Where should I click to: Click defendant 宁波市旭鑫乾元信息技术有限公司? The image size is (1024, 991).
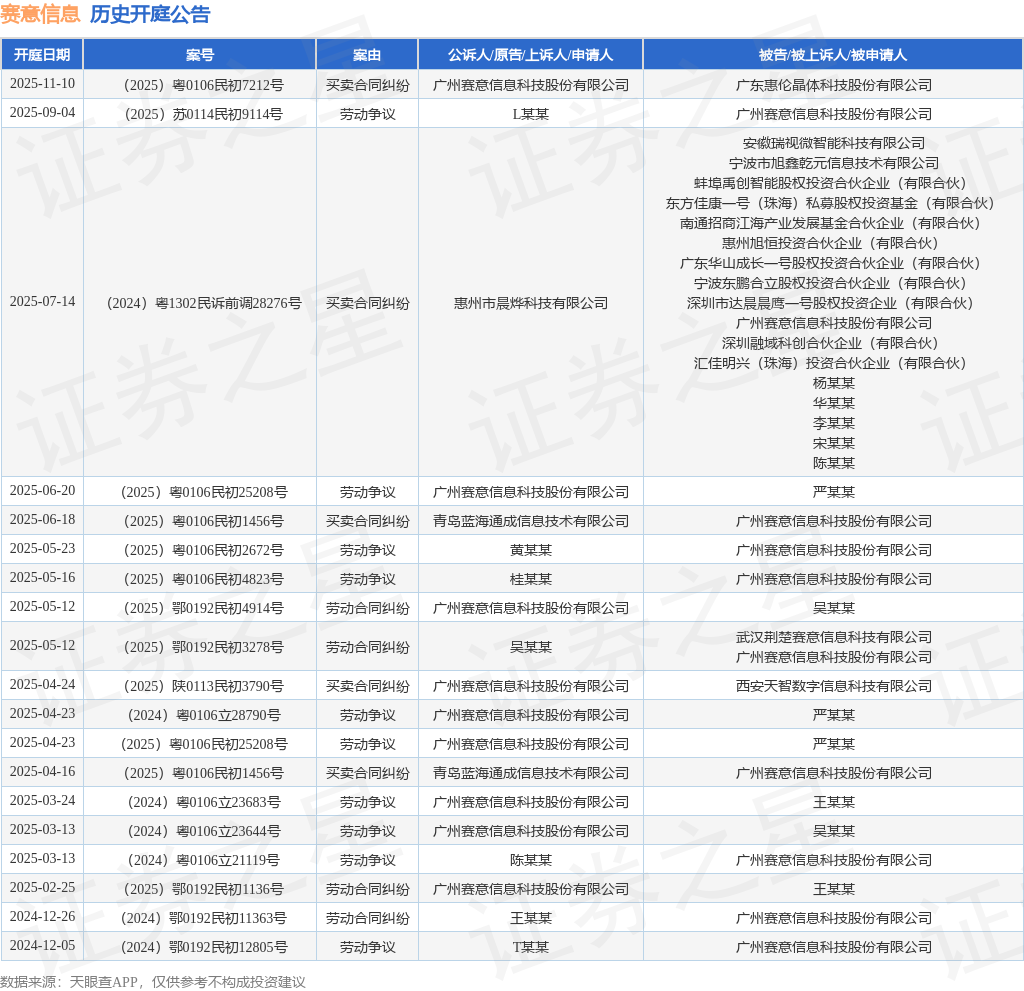click(833, 163)
